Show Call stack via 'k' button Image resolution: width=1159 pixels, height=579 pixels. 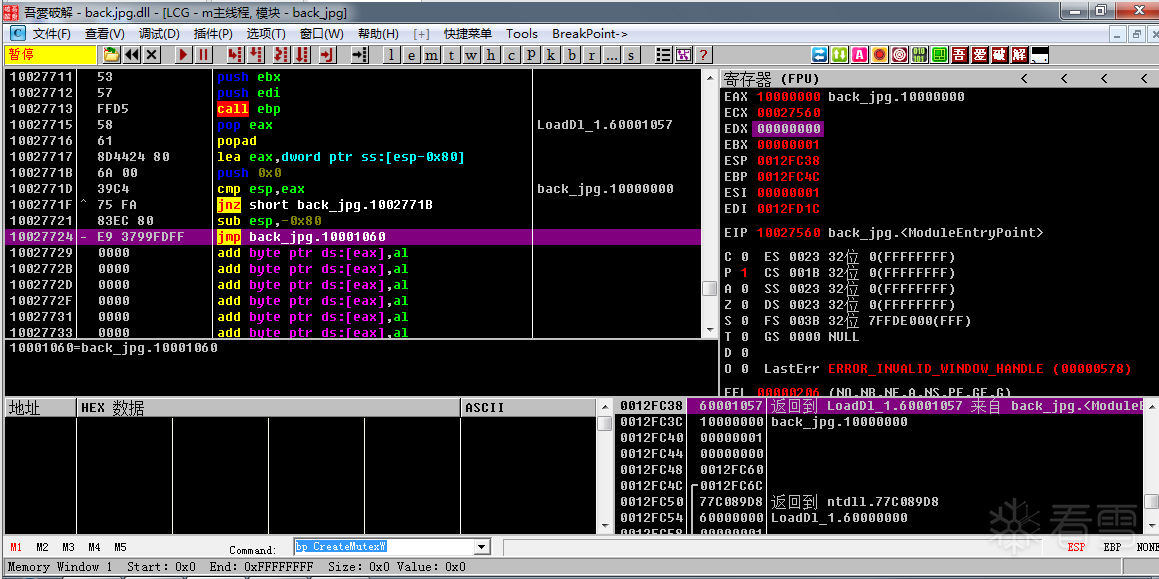point(551,55)
